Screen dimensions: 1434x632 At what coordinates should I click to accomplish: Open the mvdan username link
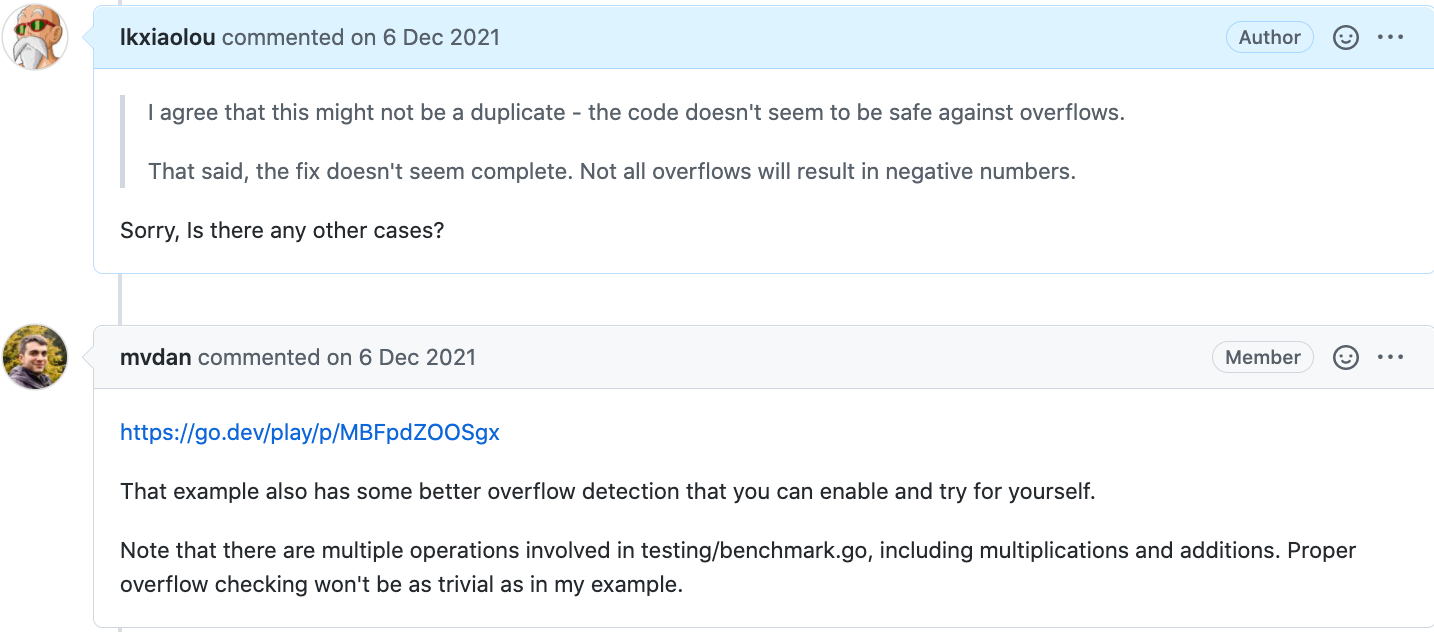click(155, 358)
